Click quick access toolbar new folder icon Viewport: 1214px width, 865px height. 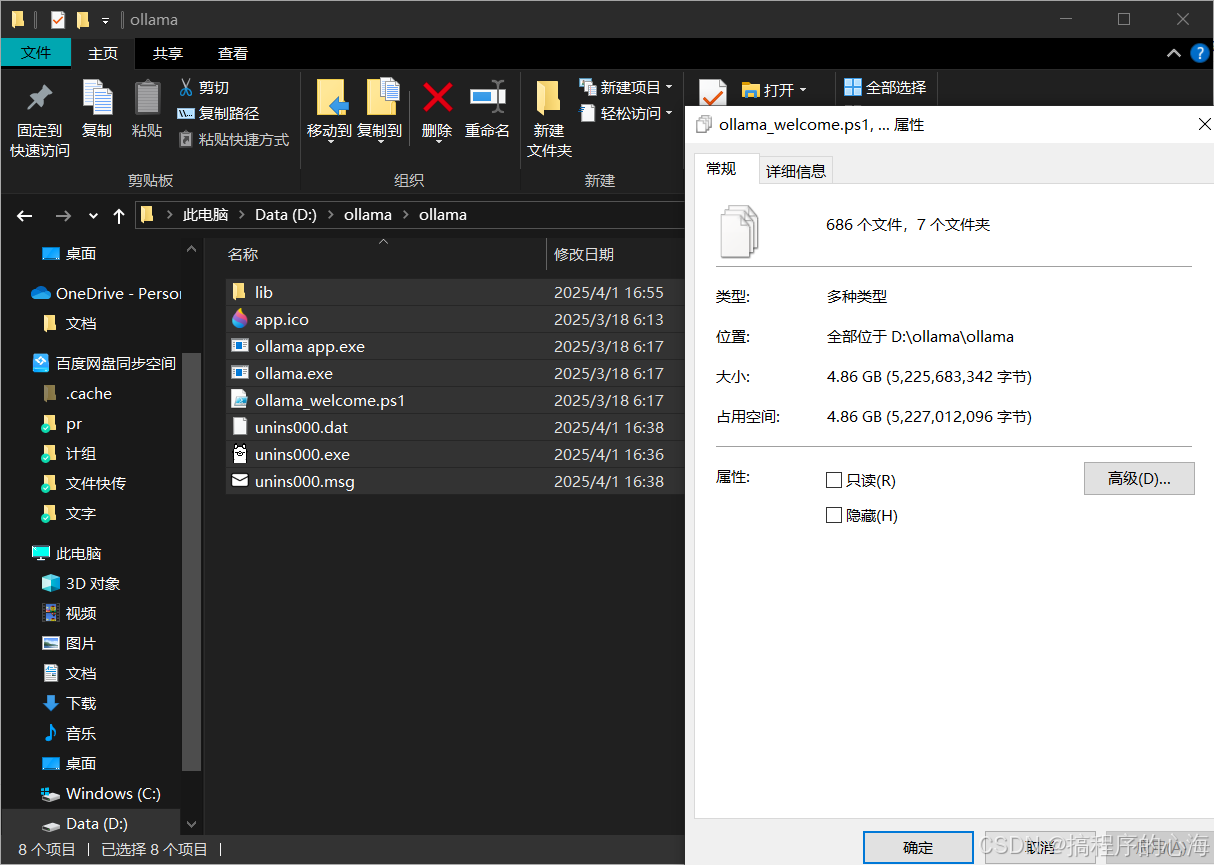pos(83,20)
